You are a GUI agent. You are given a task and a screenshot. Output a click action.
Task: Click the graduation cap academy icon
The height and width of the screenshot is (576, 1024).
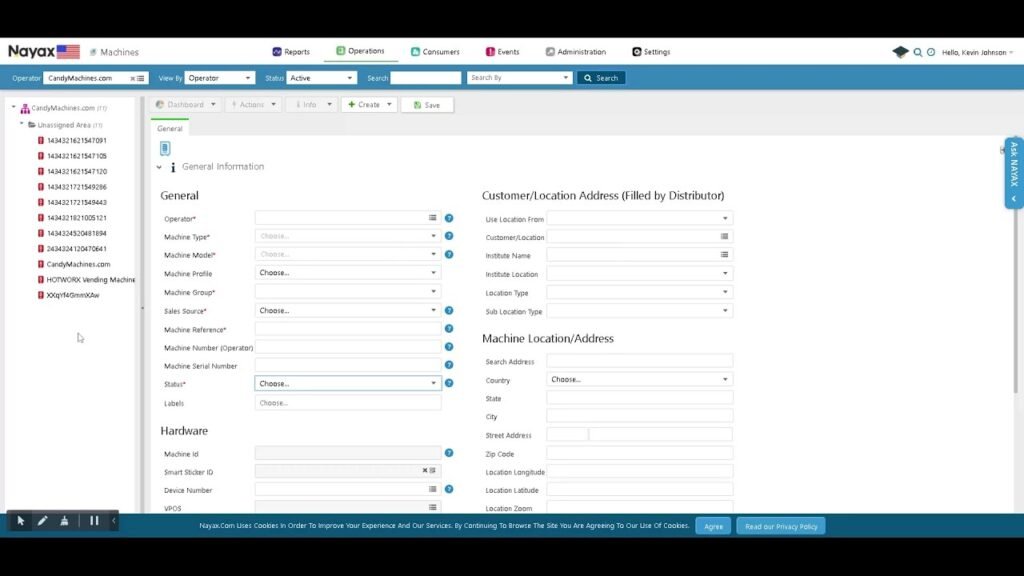pos(900,52)
